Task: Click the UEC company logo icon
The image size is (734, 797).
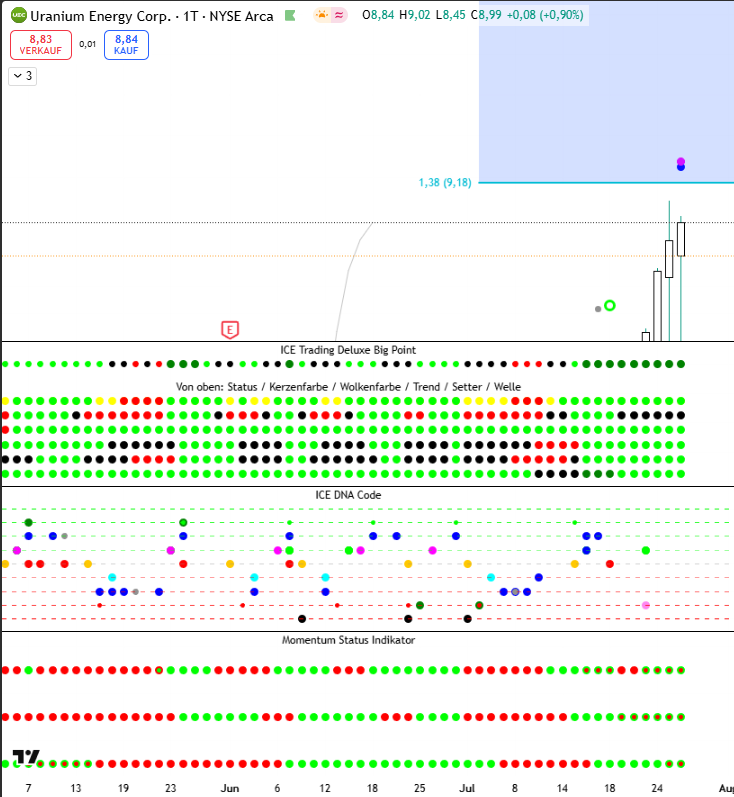Action: tap(18, 16)
